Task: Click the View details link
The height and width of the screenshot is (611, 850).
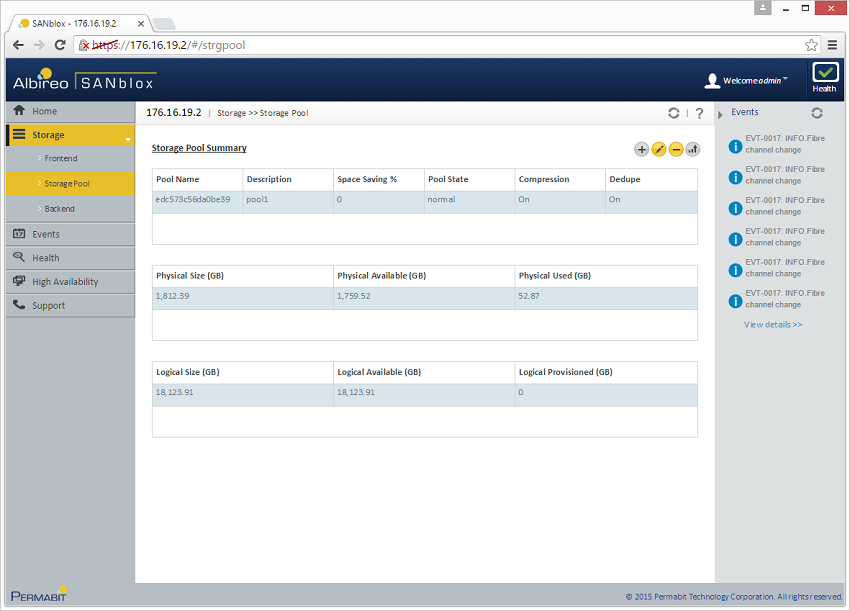Action: click(772, 325)
